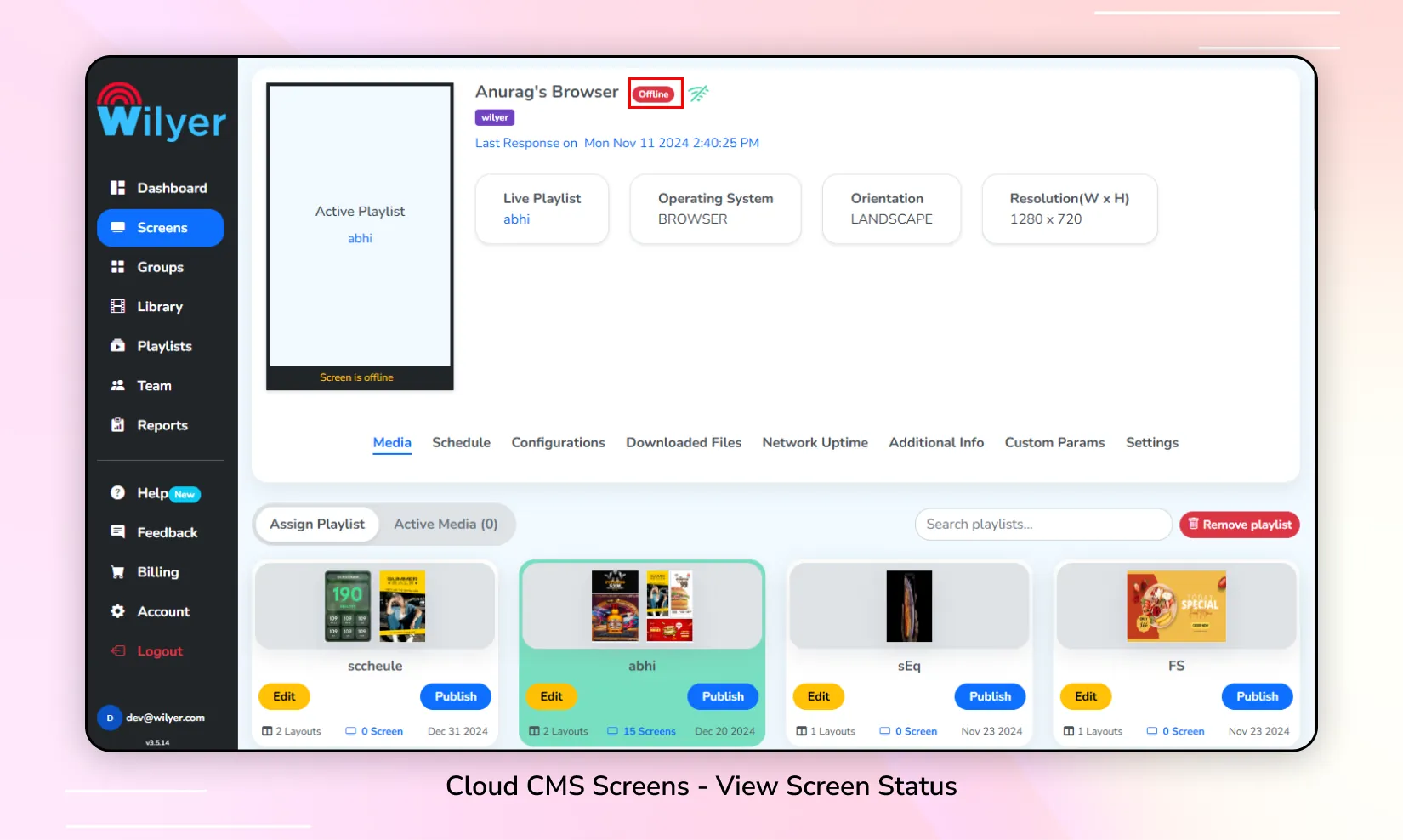Click the Search playlists field
1403x840 pixels.
[x=1043, y=524]
